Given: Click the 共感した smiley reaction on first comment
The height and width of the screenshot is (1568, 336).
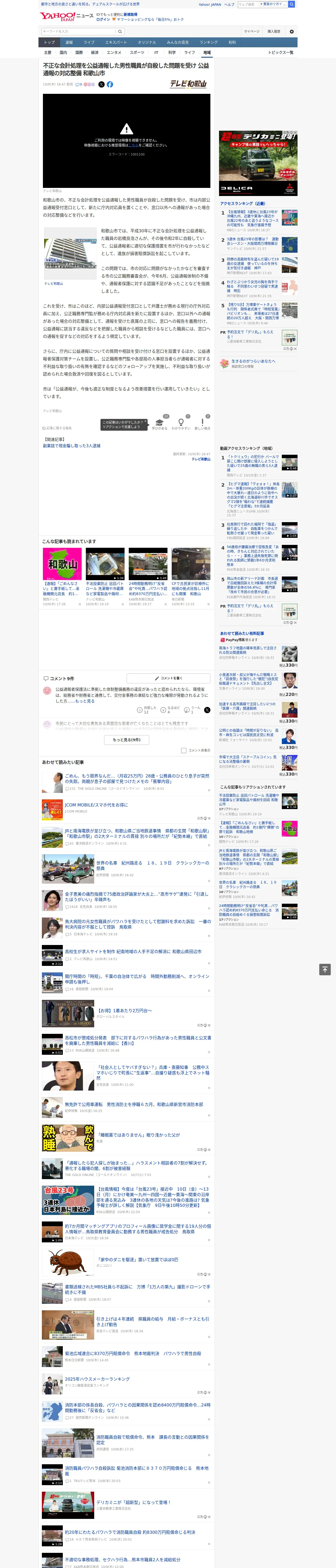Looking at the screenshot, I should pyautogui.click(x=147, y=710).
